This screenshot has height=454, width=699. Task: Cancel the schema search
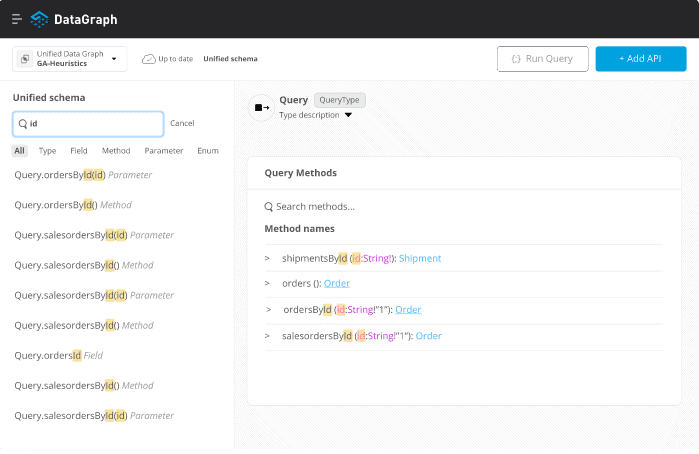click(182, 123)
